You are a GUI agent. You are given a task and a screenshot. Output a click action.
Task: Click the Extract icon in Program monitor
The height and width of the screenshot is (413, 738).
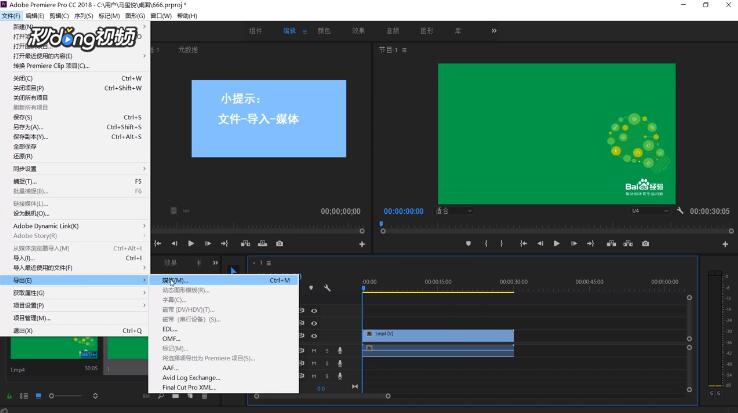pyautogui.click(x=628, y=243)
